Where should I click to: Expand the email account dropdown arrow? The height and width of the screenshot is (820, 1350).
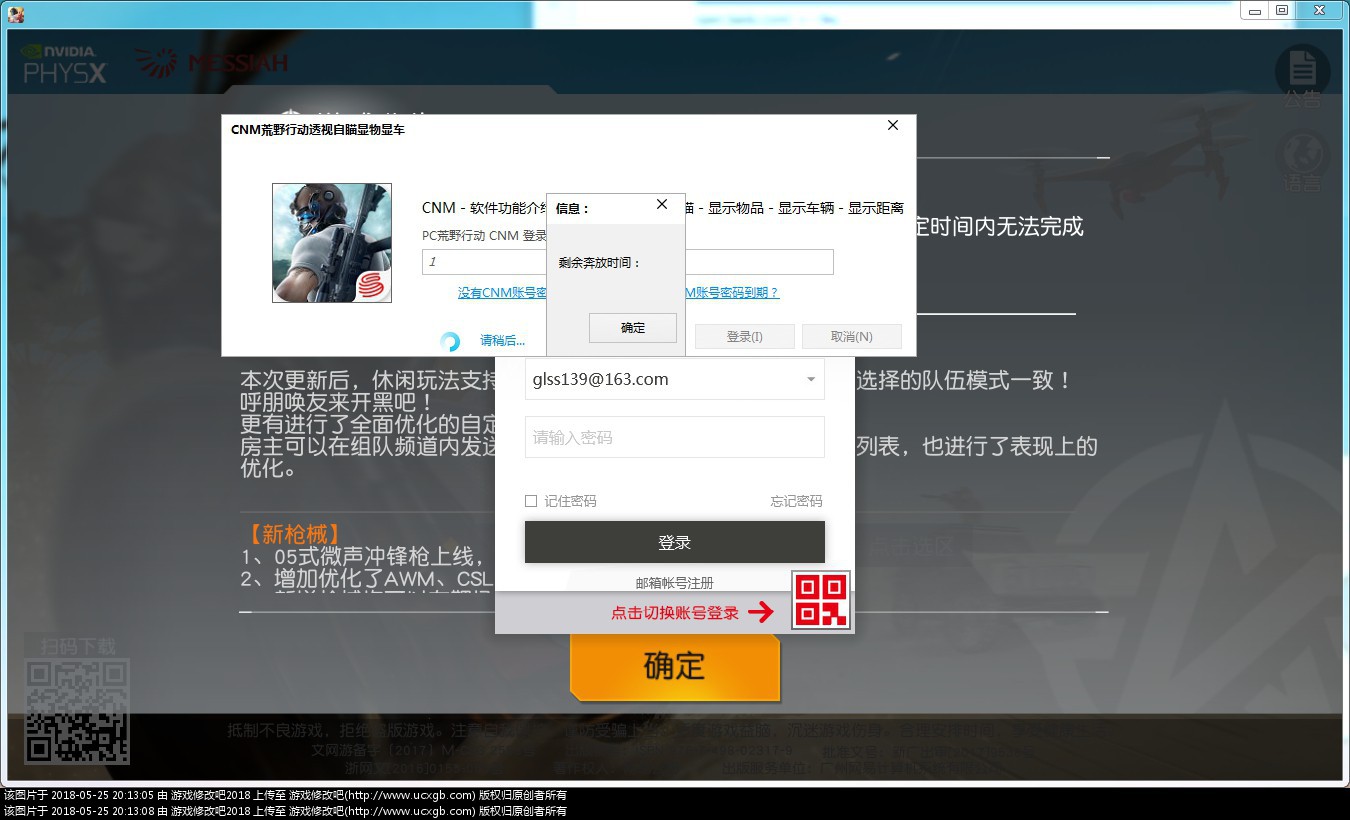point(811,380)
